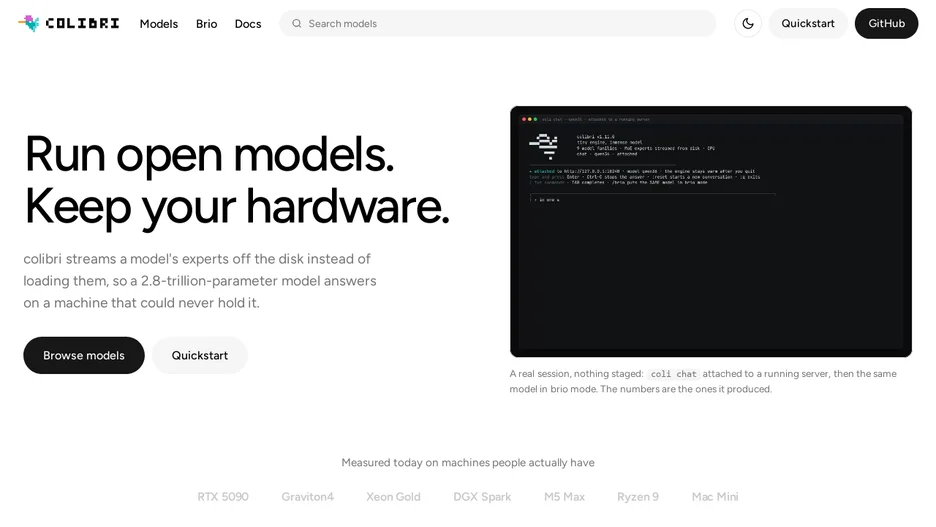Click the header Quickstart button
Image resolution: width=936 pixels, height=527 pixels.
[x=808, y=23]
